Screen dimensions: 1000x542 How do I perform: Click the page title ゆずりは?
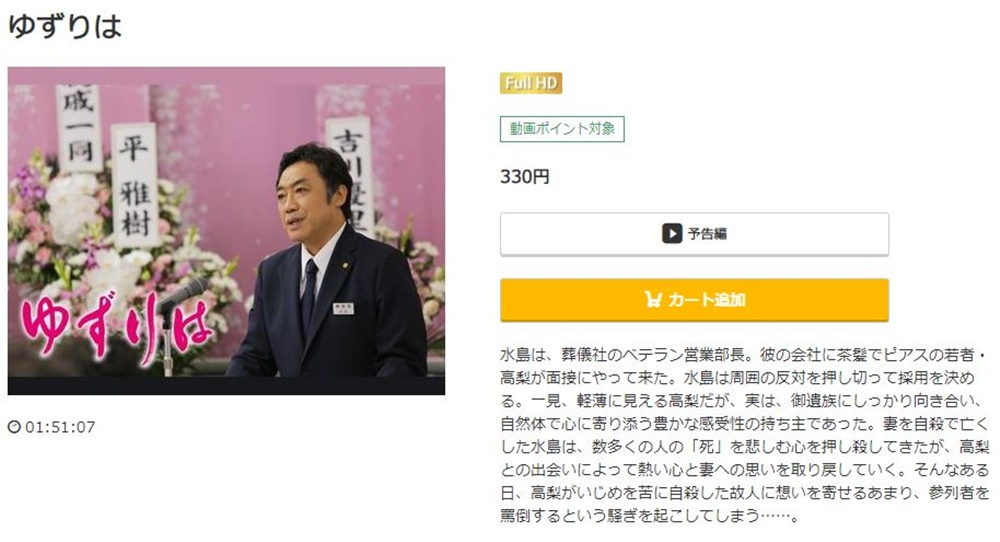tap(64, 26)
